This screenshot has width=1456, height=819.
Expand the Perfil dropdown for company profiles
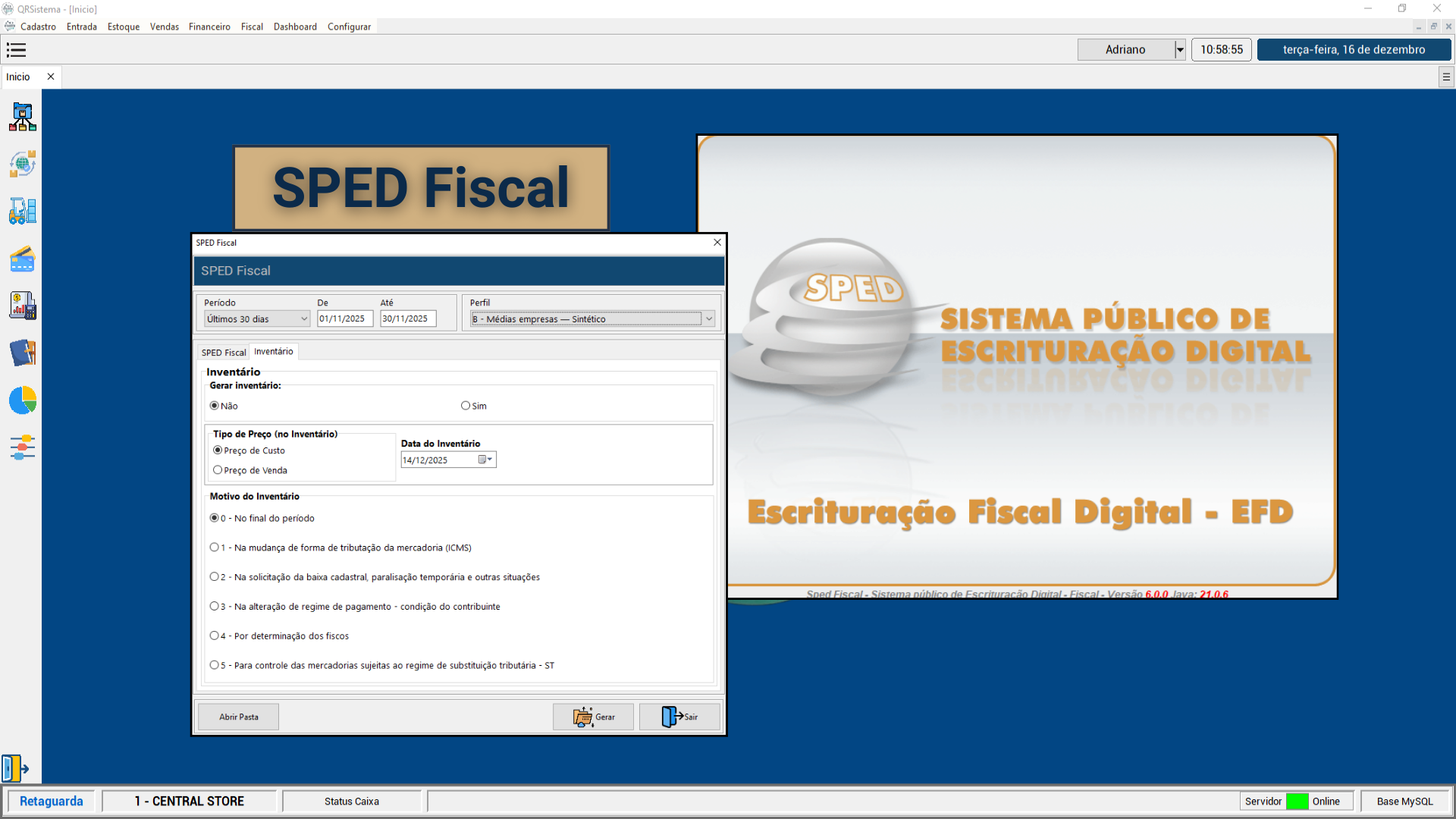(x=709, y=318)
